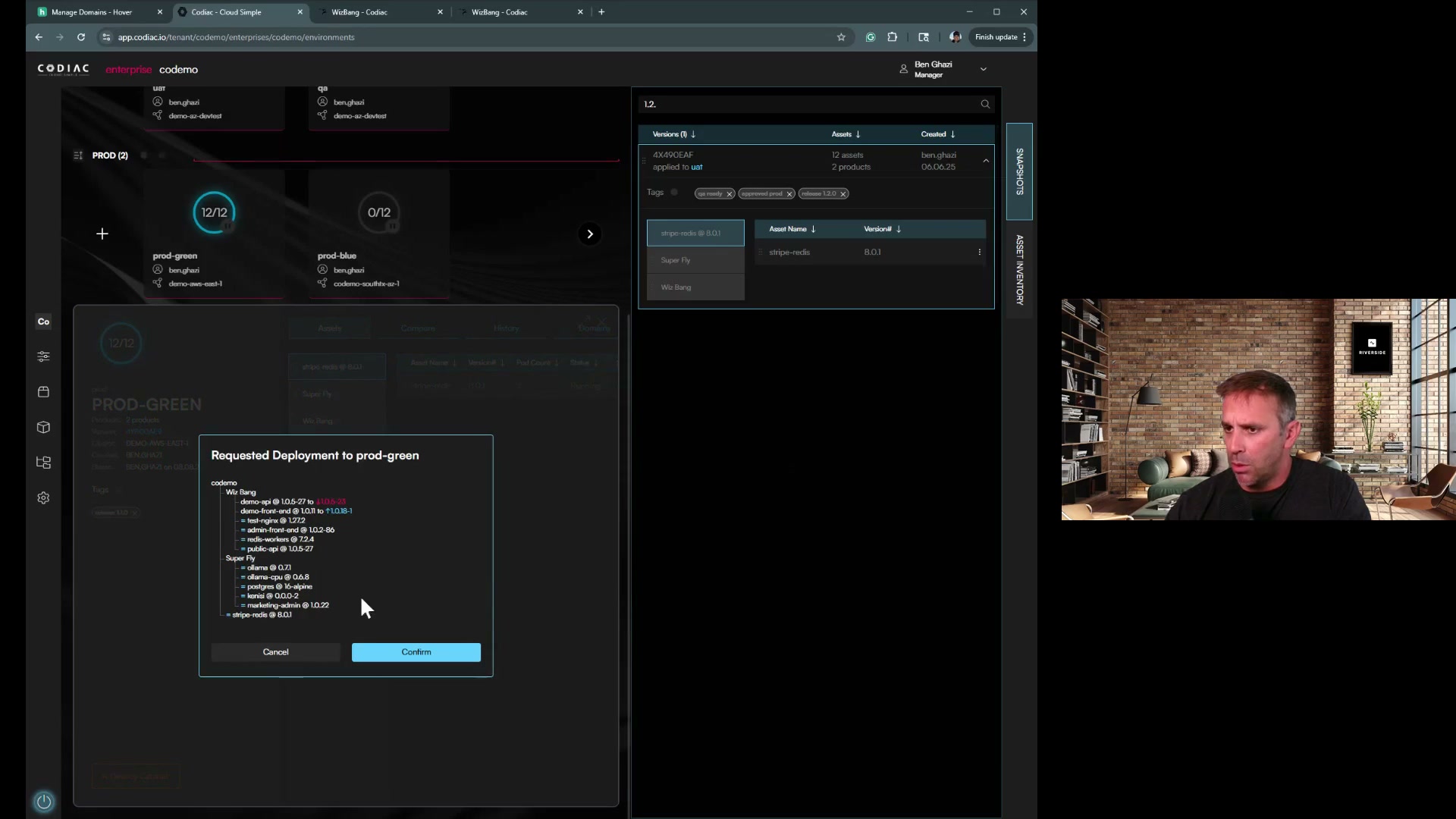Click the 12/12 progress ring on prod-green
The width and height of the screenshot is (1456, 819).
(213, 212)
